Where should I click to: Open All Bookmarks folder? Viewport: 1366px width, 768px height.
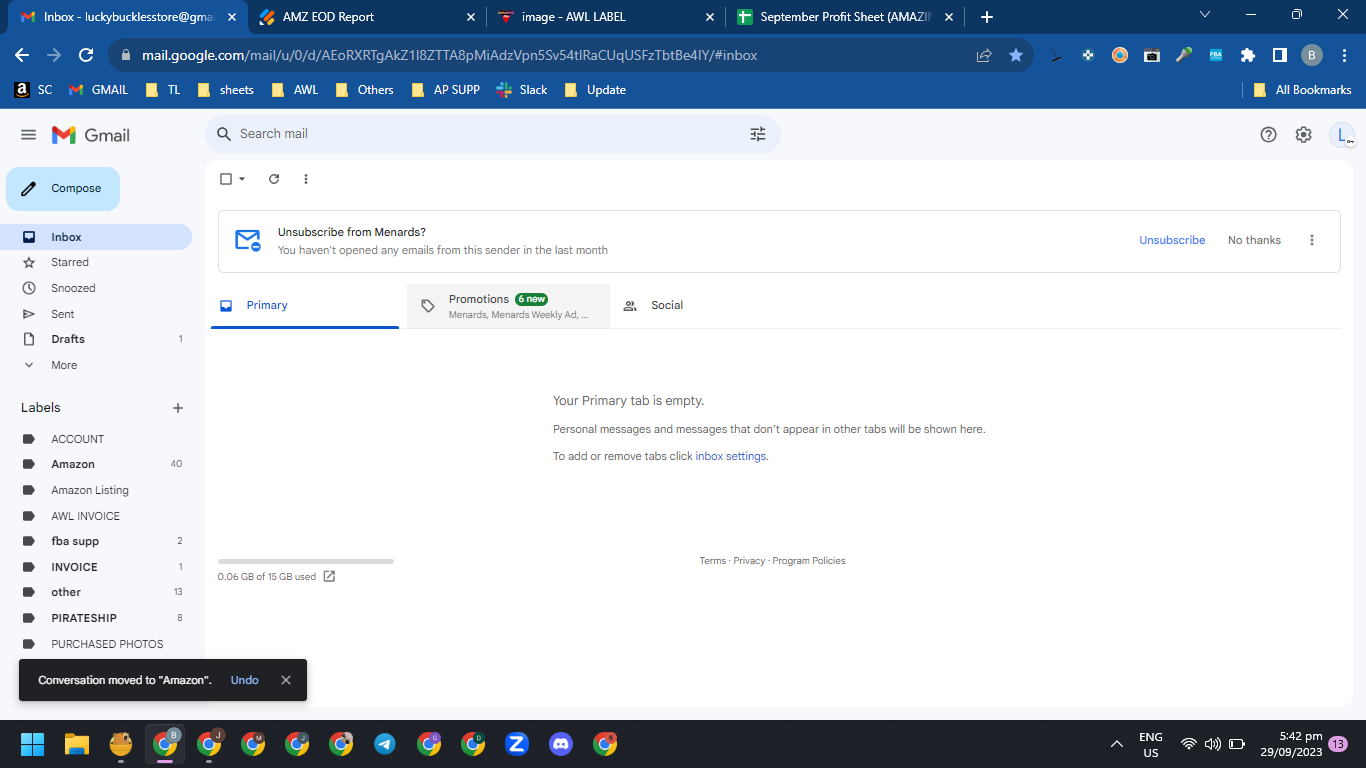coord(1303,90)
